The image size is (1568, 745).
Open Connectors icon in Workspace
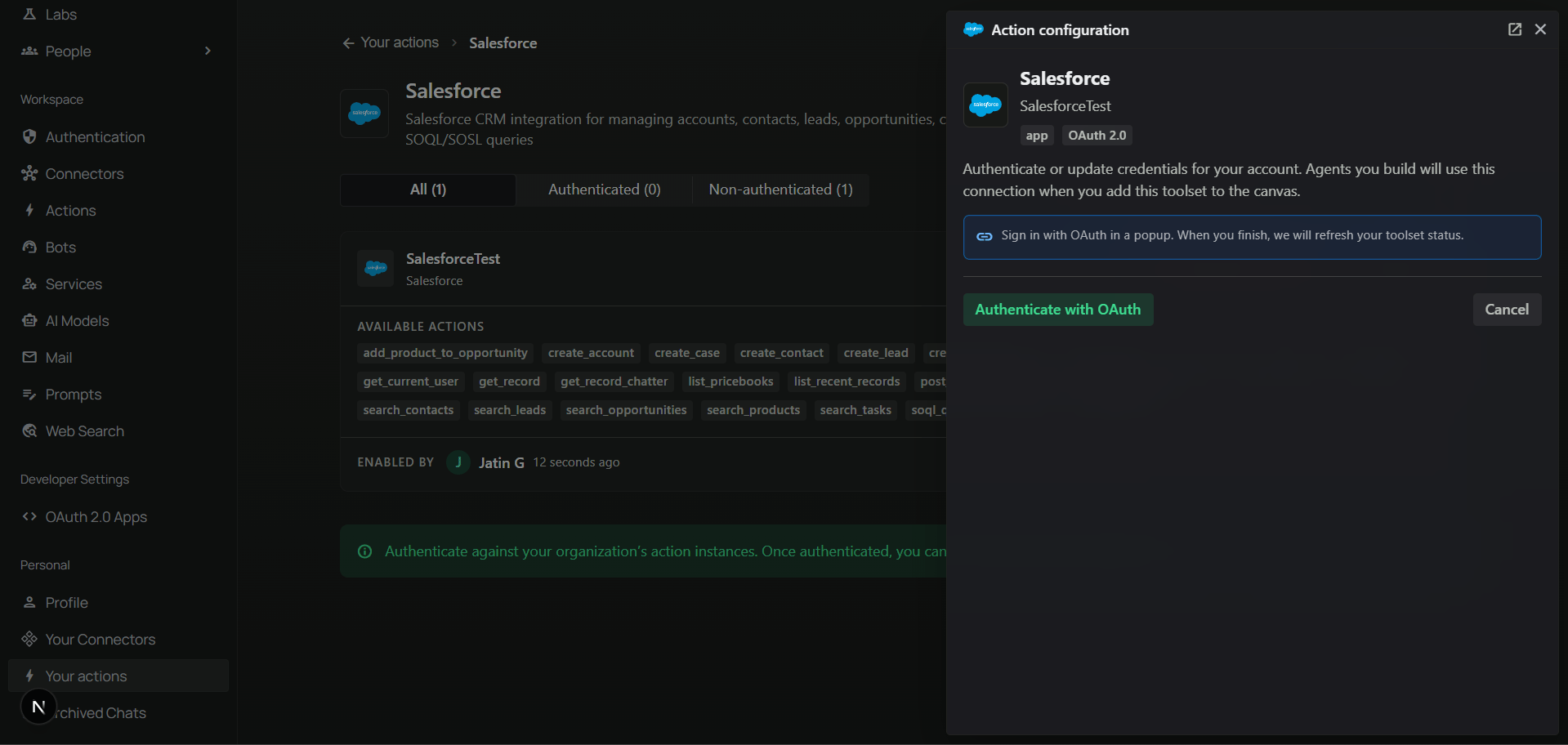(29, 173)
